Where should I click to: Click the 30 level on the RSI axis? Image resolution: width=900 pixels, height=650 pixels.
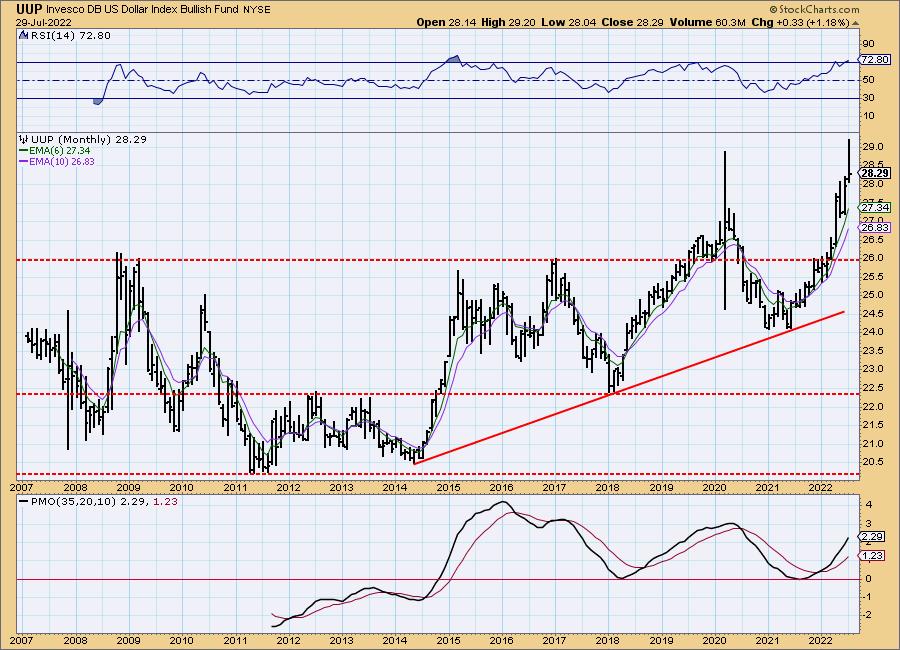(x=868, y=98)
